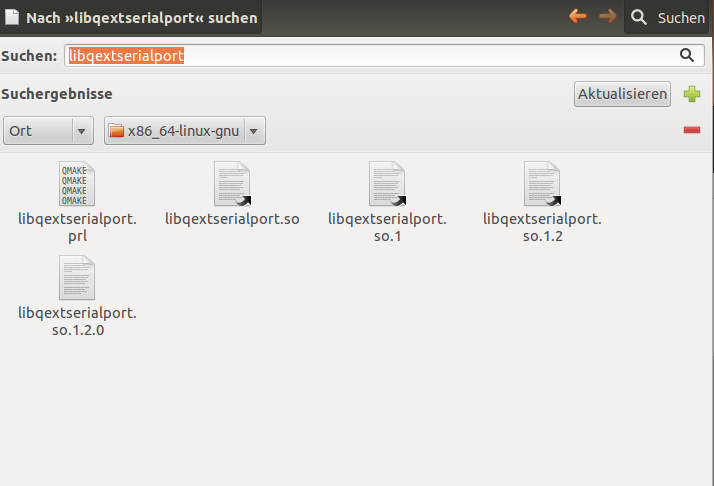The height and width of the screenshot is (486, 714).
Task: Click the libqextserialport.so.1.2 name label
Action: pos(542,227)
